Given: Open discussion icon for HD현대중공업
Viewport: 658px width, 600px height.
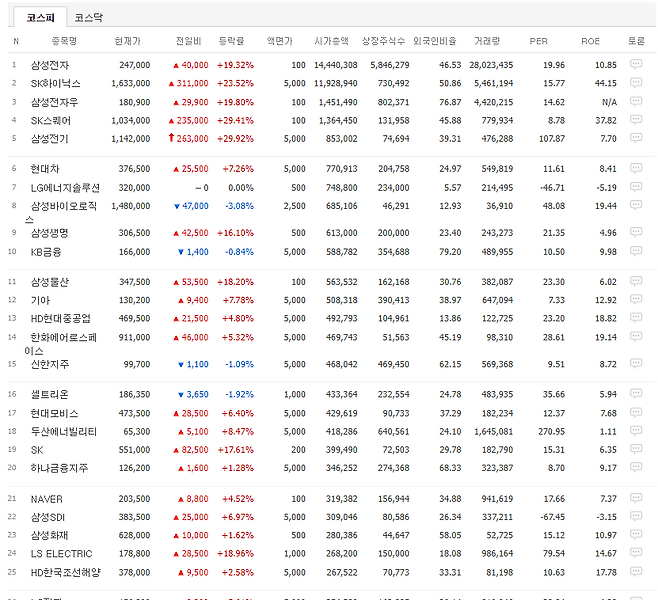Looking at the screenshot, I should pos(636,318).
